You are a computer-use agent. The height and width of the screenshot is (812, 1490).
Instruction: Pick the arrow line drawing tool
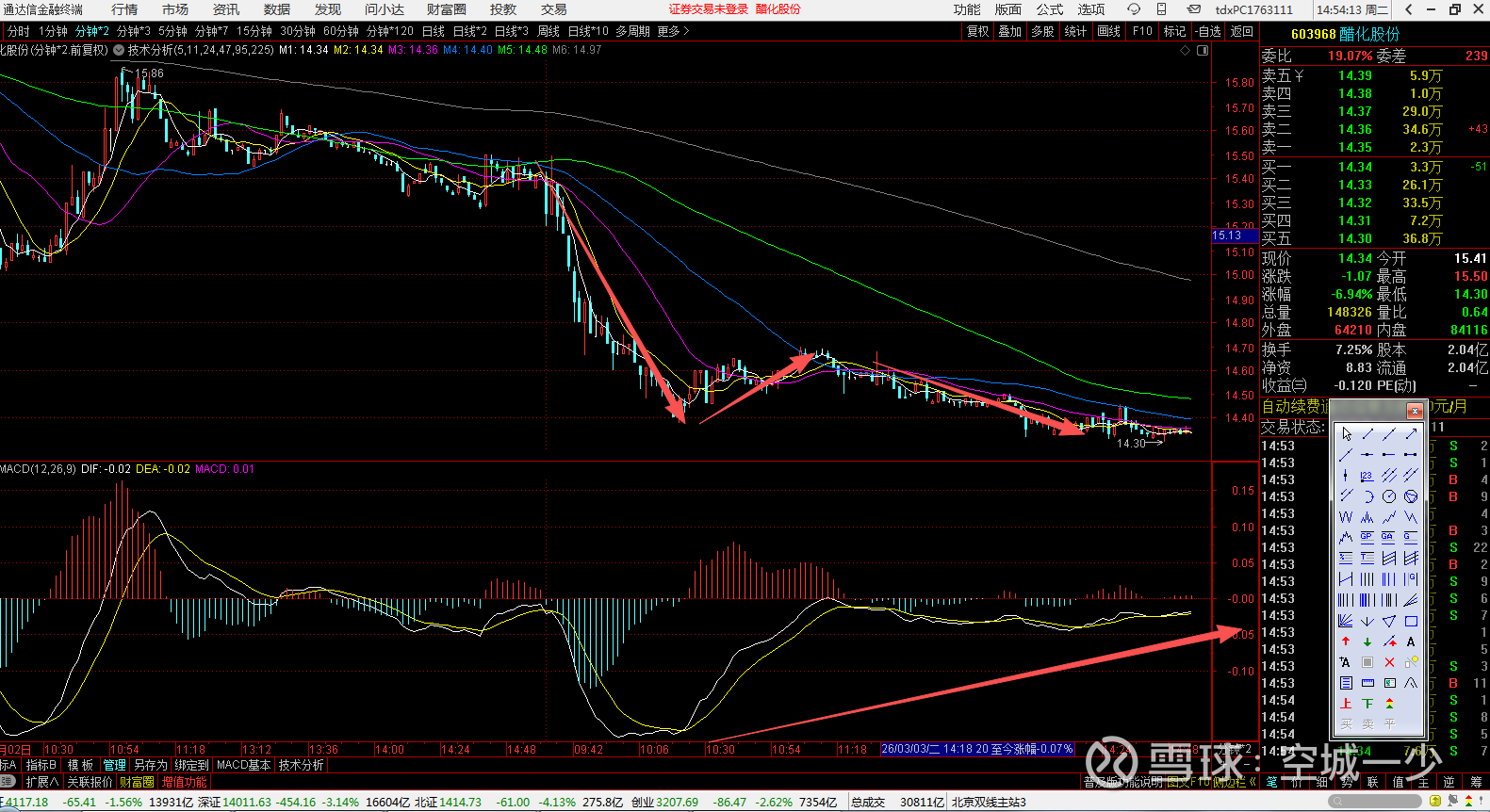pyautogui.click(x=1411, y=434)
